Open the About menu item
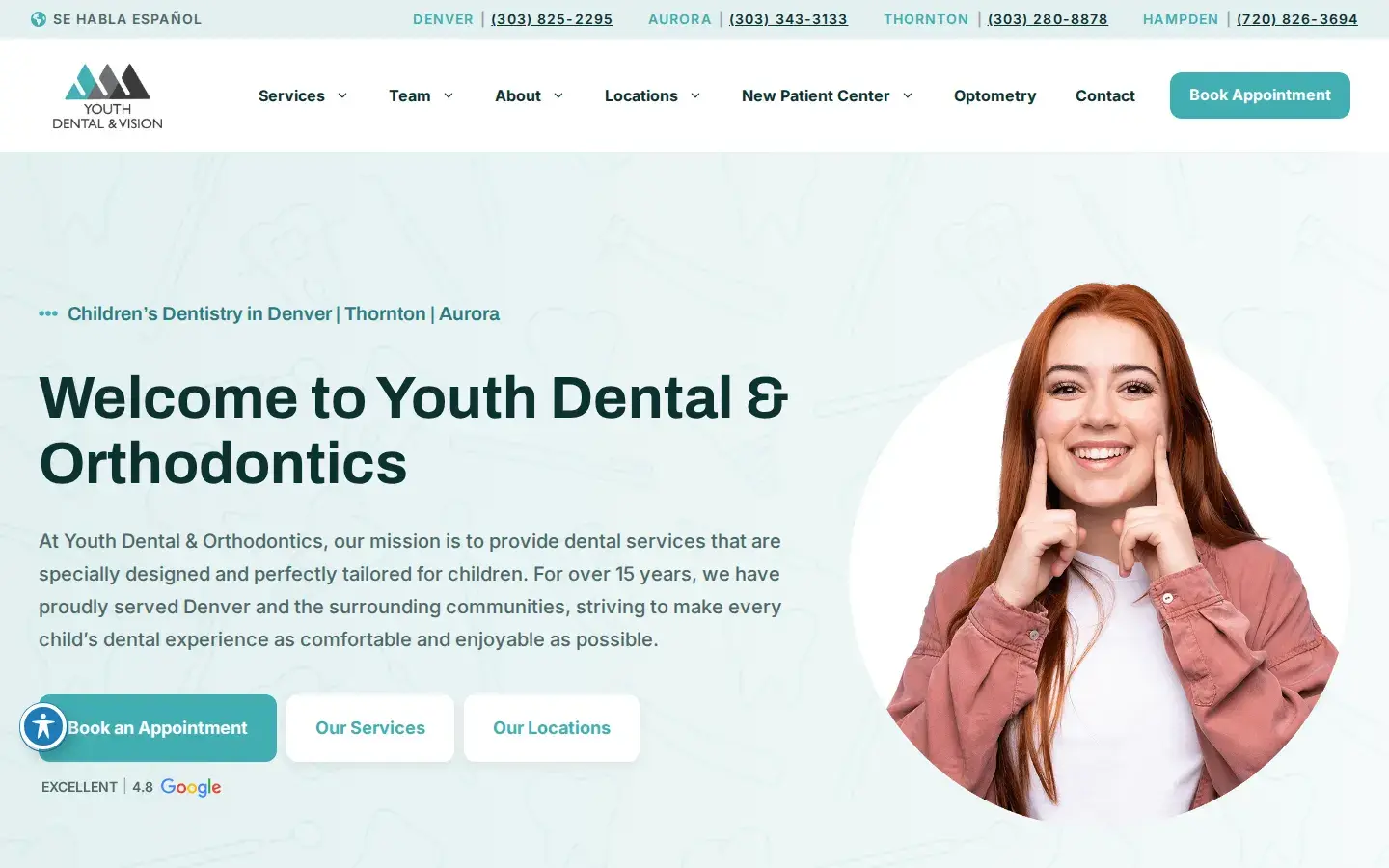 [x=518, y=95]
